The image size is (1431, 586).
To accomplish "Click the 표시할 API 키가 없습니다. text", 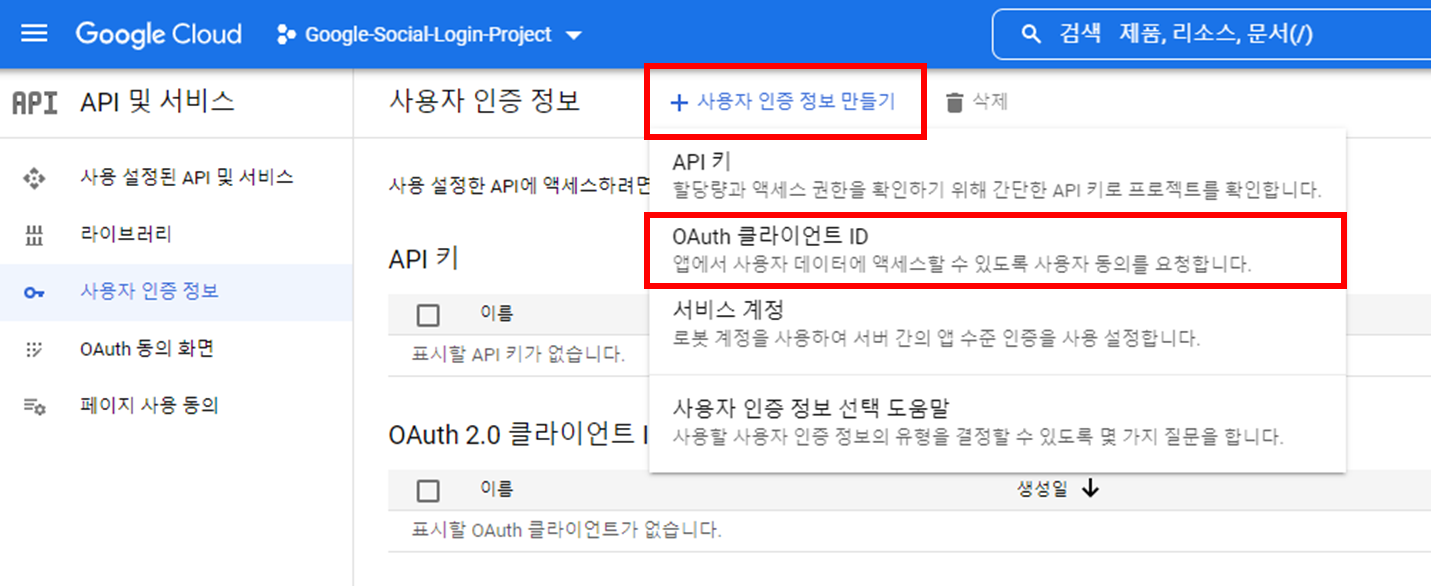I will click(518, 355).
